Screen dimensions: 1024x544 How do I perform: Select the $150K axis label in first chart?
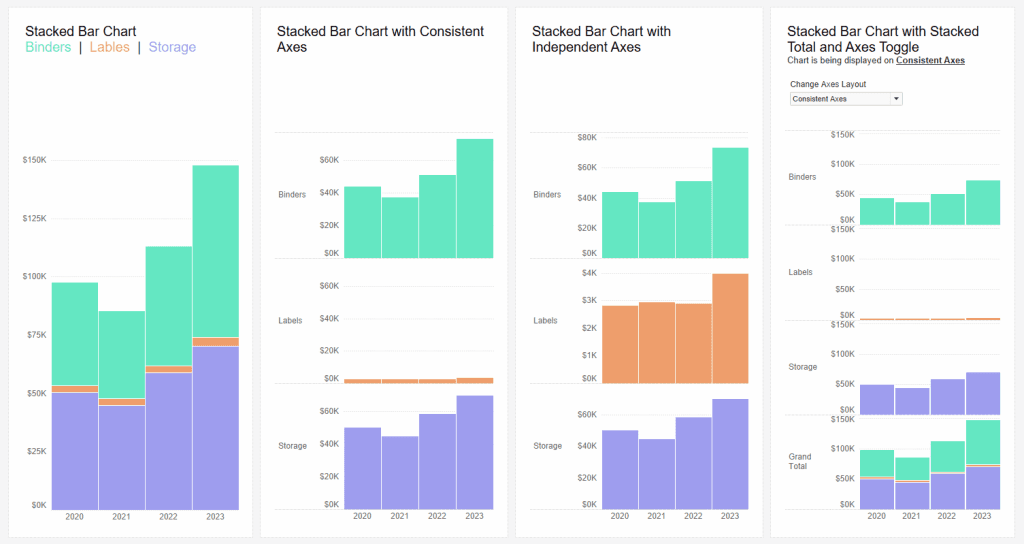[x=34, y=160]
